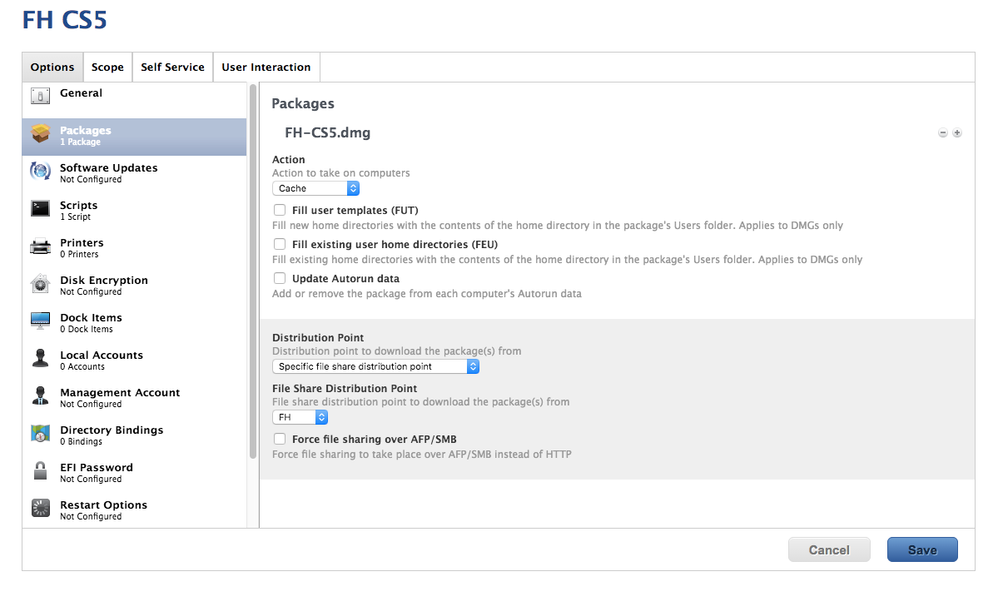The width and height of the screenshot is (998, 592).
Task: Click the '0 Bindings' subtitle
Action: click(x=81, y=442)
